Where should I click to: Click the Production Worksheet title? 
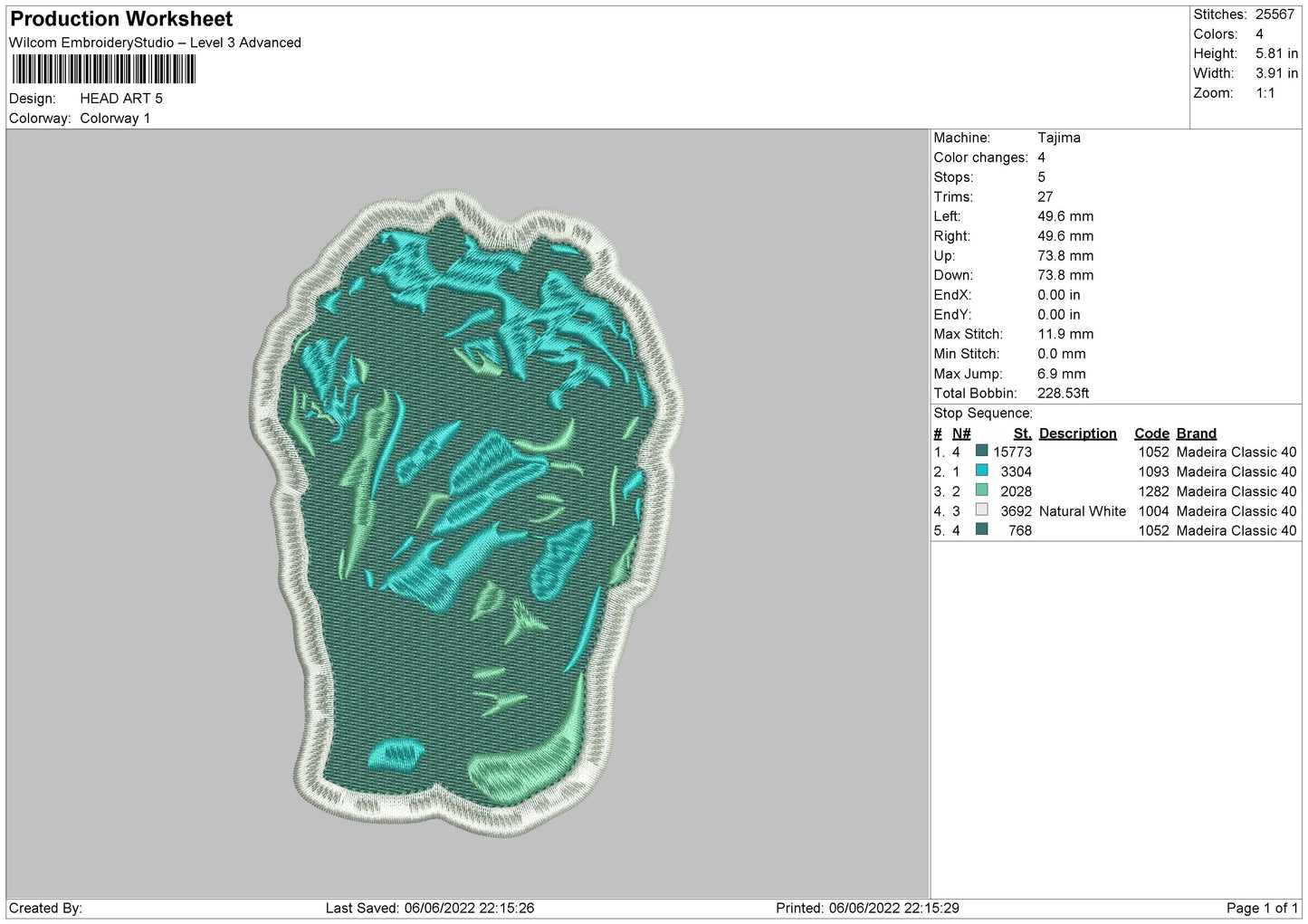point(121,19)
